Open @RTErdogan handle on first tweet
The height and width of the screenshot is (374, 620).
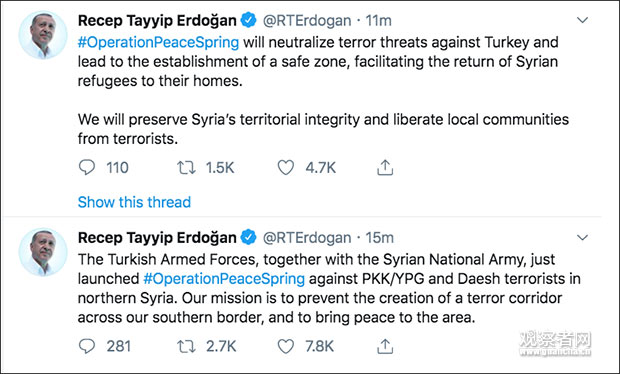coord(307,21)
